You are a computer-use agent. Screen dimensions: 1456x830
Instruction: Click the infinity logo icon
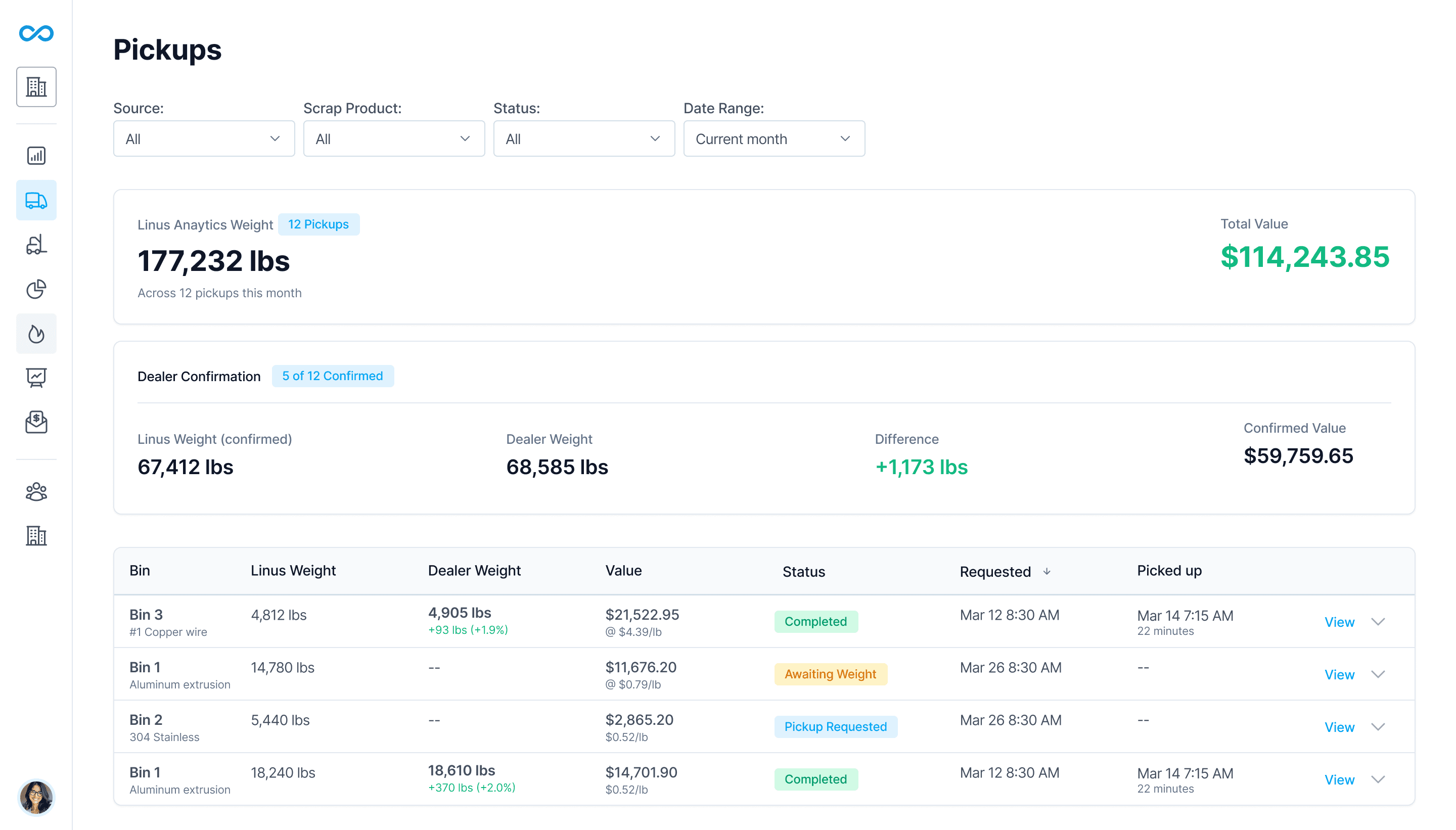point(36,33)
